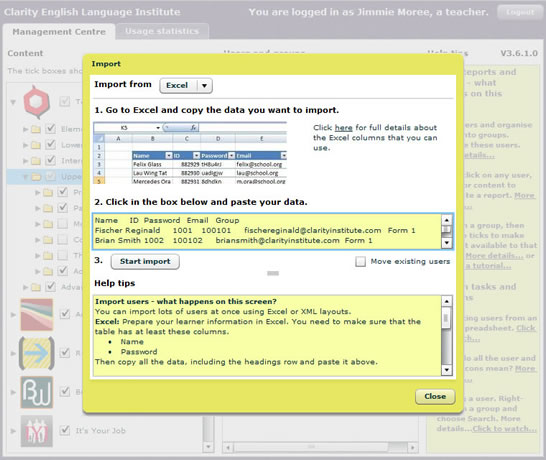This screenshot has width=546, height=460.
Task: Expand the striped pastel course row arrow
Action: coord(13,315)
